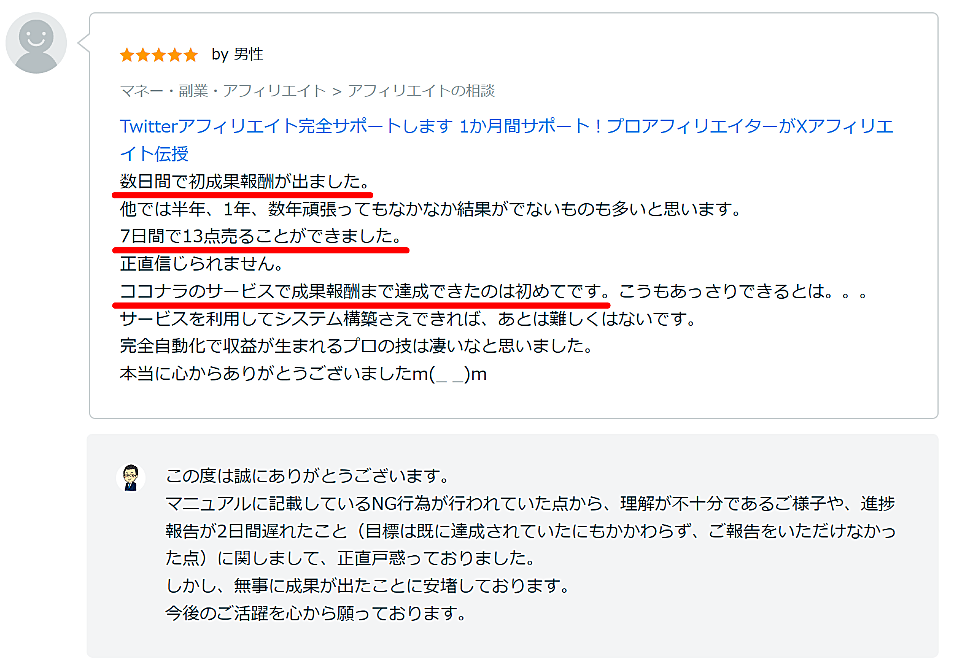Screen dimensions: 954x670
Task: Click the line 正直信じられません
Action: [201, 263]
